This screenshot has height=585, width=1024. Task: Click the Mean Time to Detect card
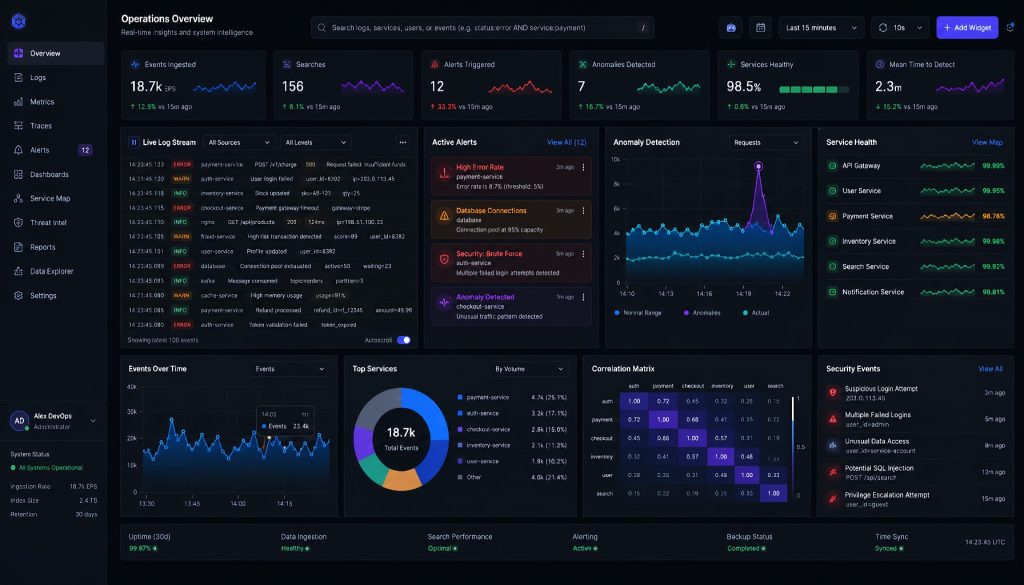pyautogui.click(x=940, y=85)
